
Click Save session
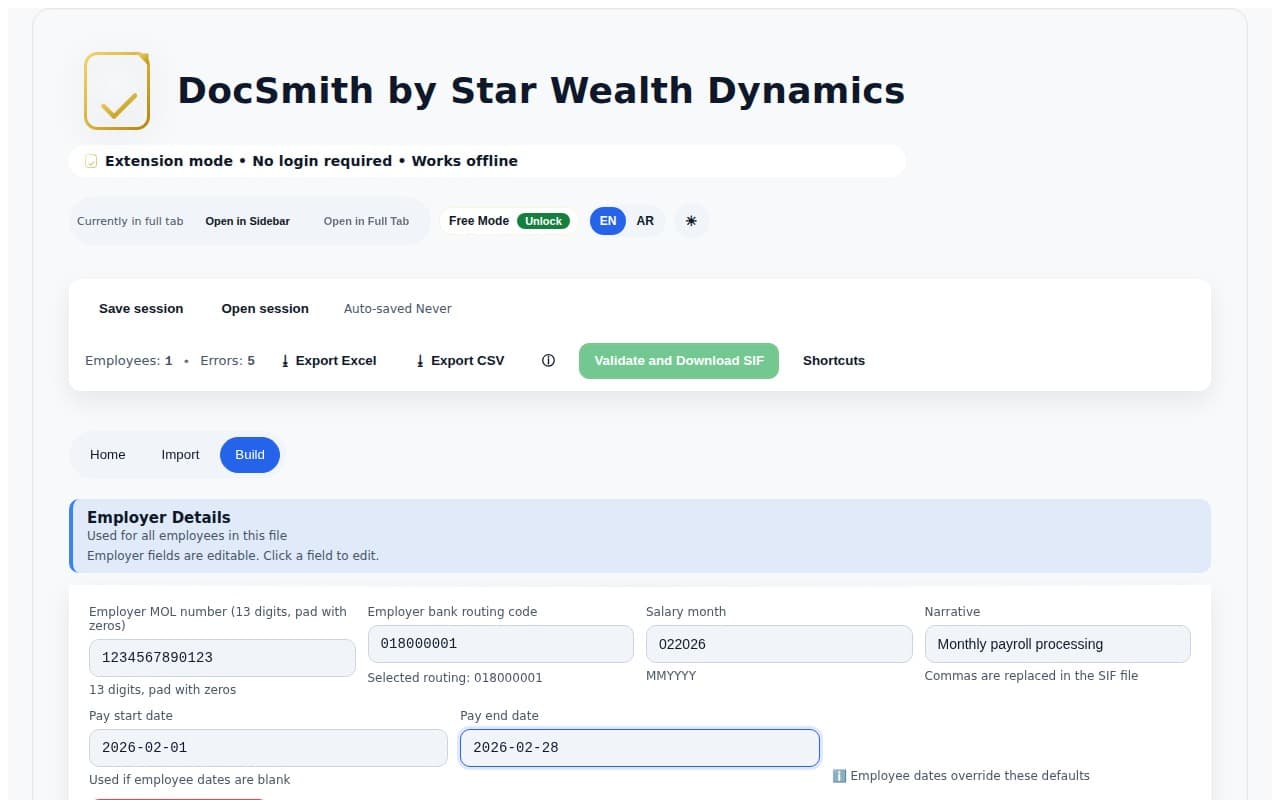(141, 309)
